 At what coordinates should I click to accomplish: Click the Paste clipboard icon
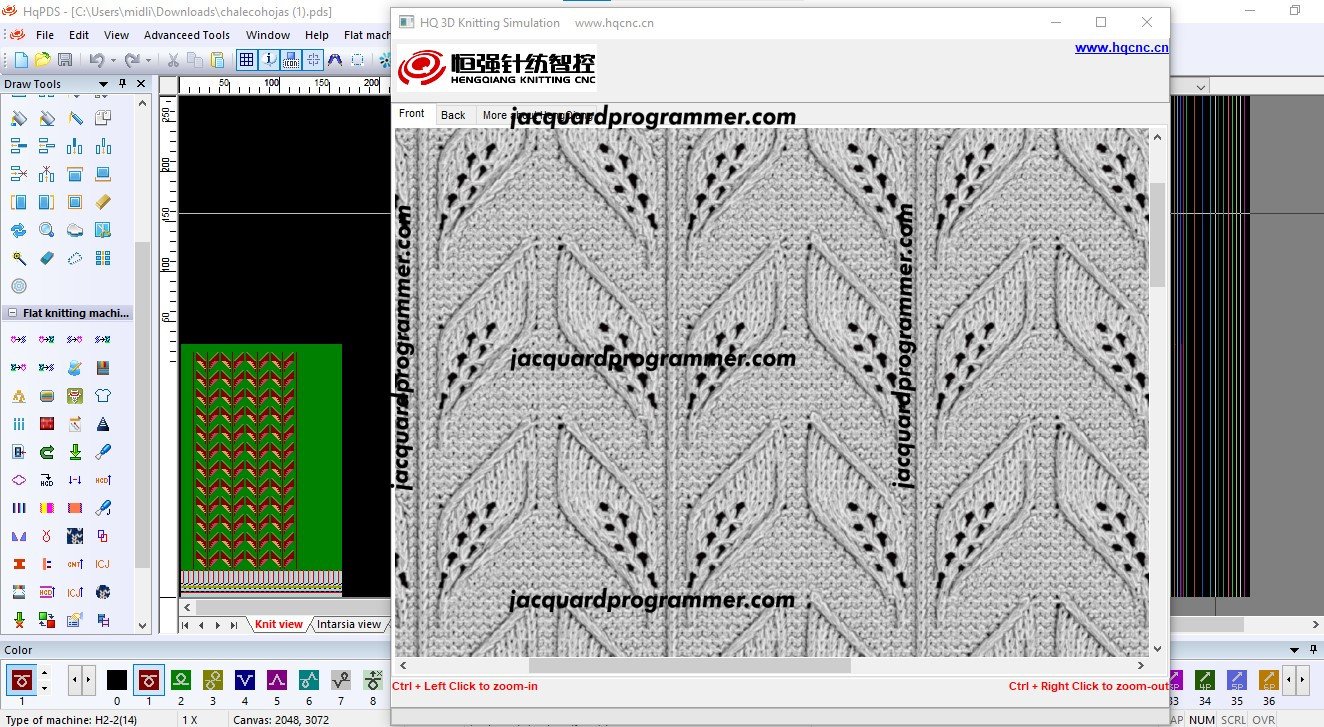tap(217, 61)
